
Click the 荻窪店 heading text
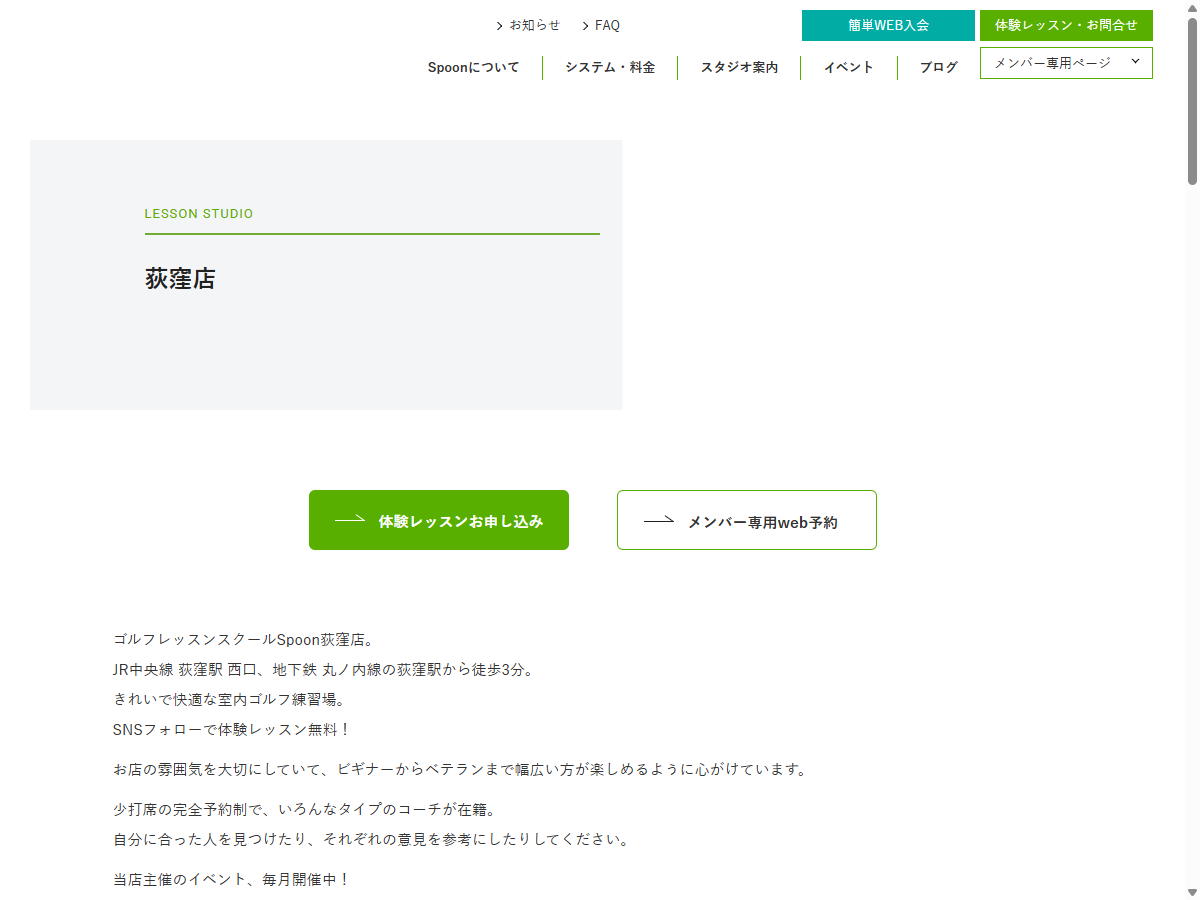(x=180, y=279)
